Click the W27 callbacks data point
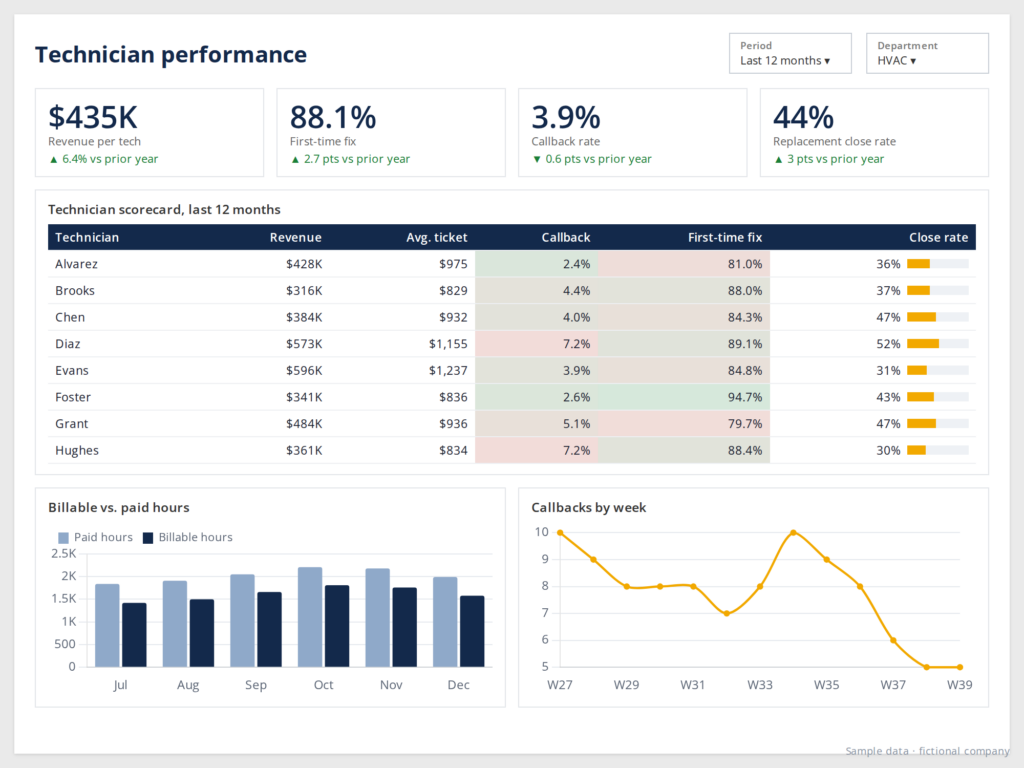 tap(560, 533)
